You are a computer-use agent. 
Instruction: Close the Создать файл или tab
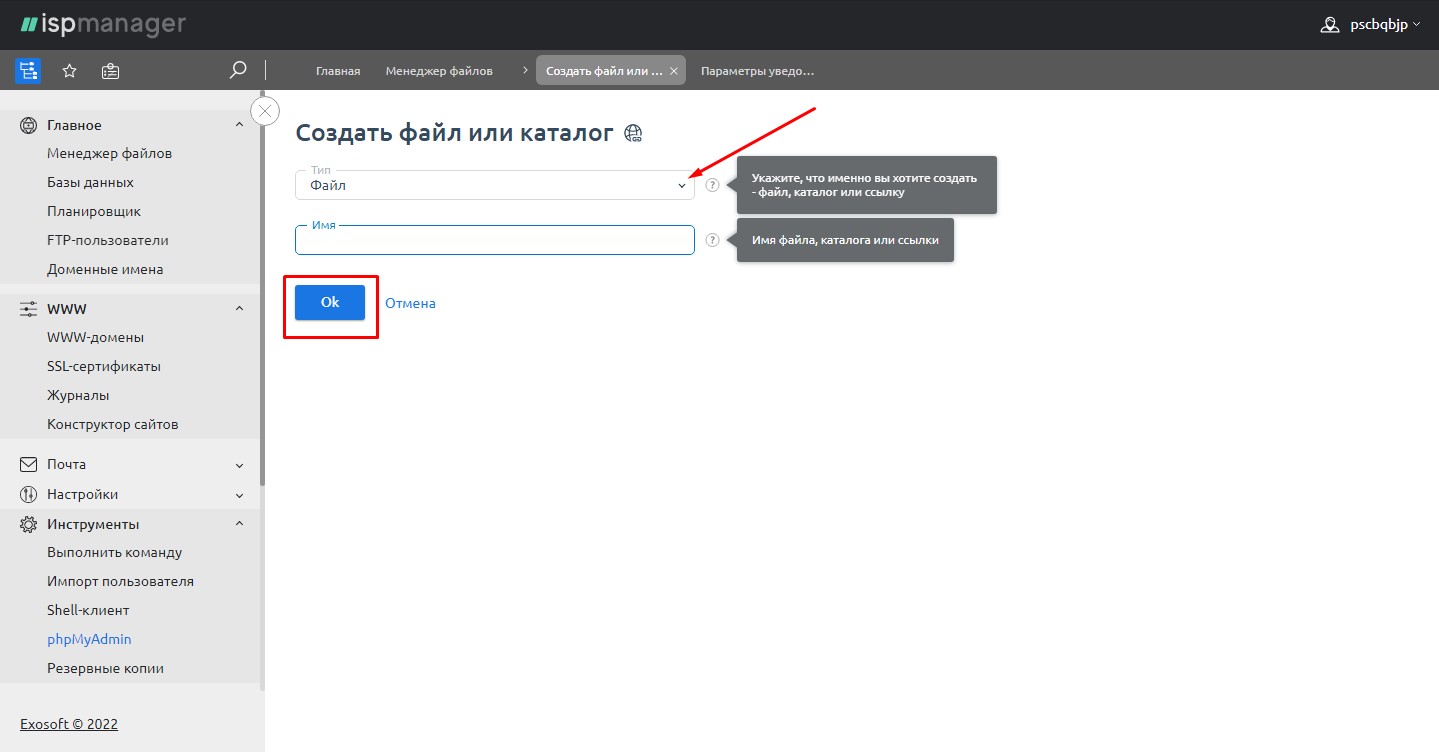click(674, 71)
